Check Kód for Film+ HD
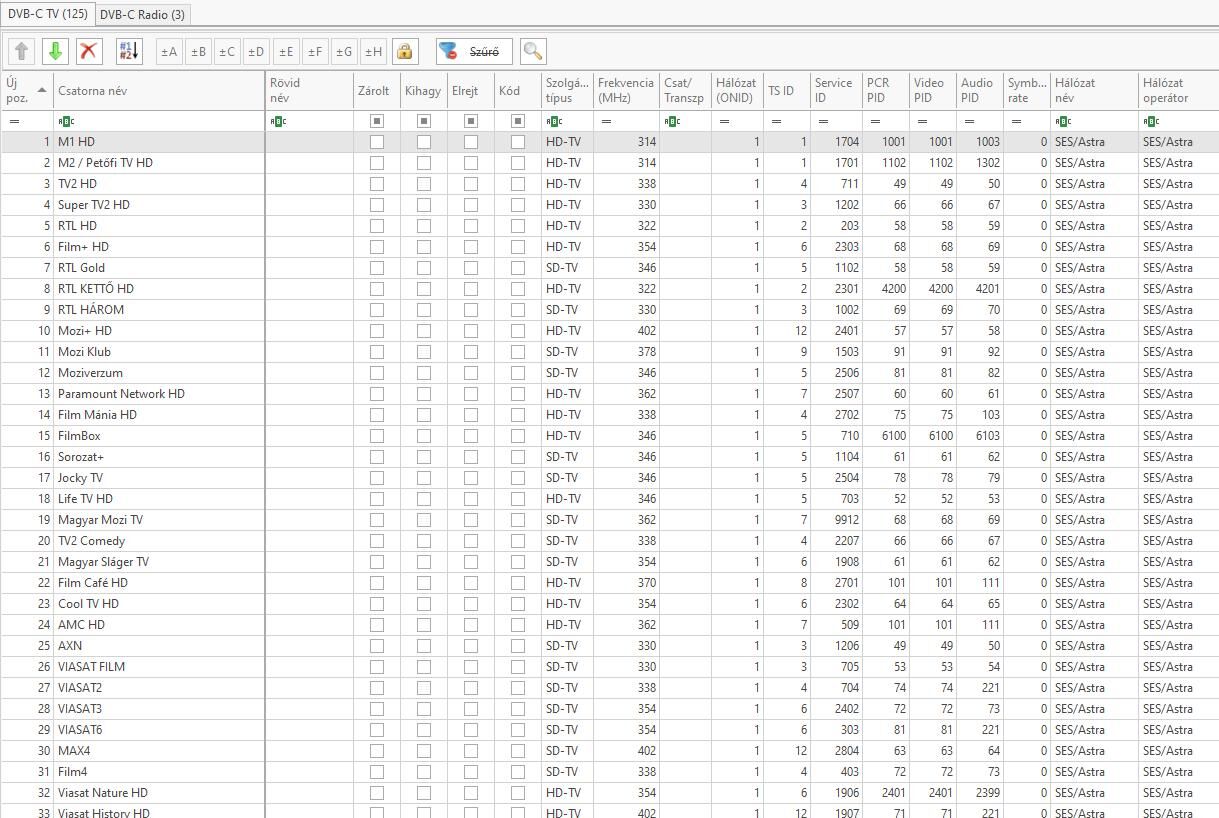1219x818 pixels. [x=518, y=247]
